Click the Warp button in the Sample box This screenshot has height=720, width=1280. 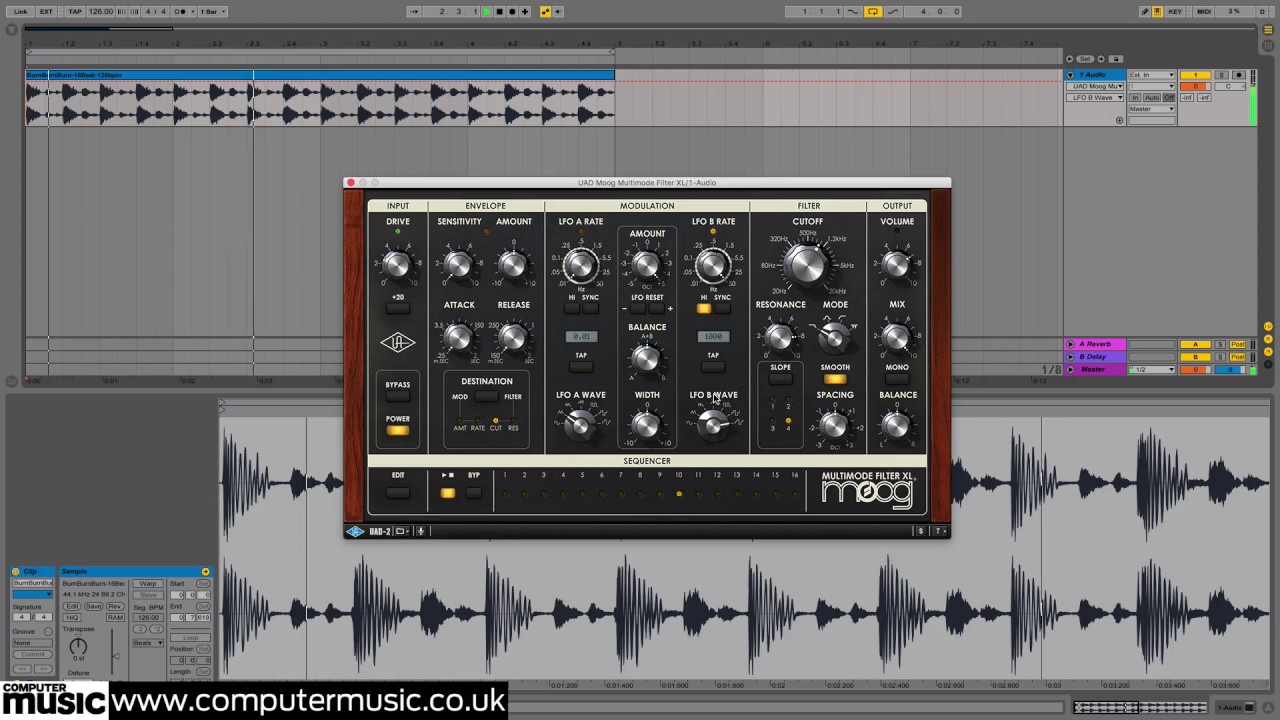(x=148, y=583)
